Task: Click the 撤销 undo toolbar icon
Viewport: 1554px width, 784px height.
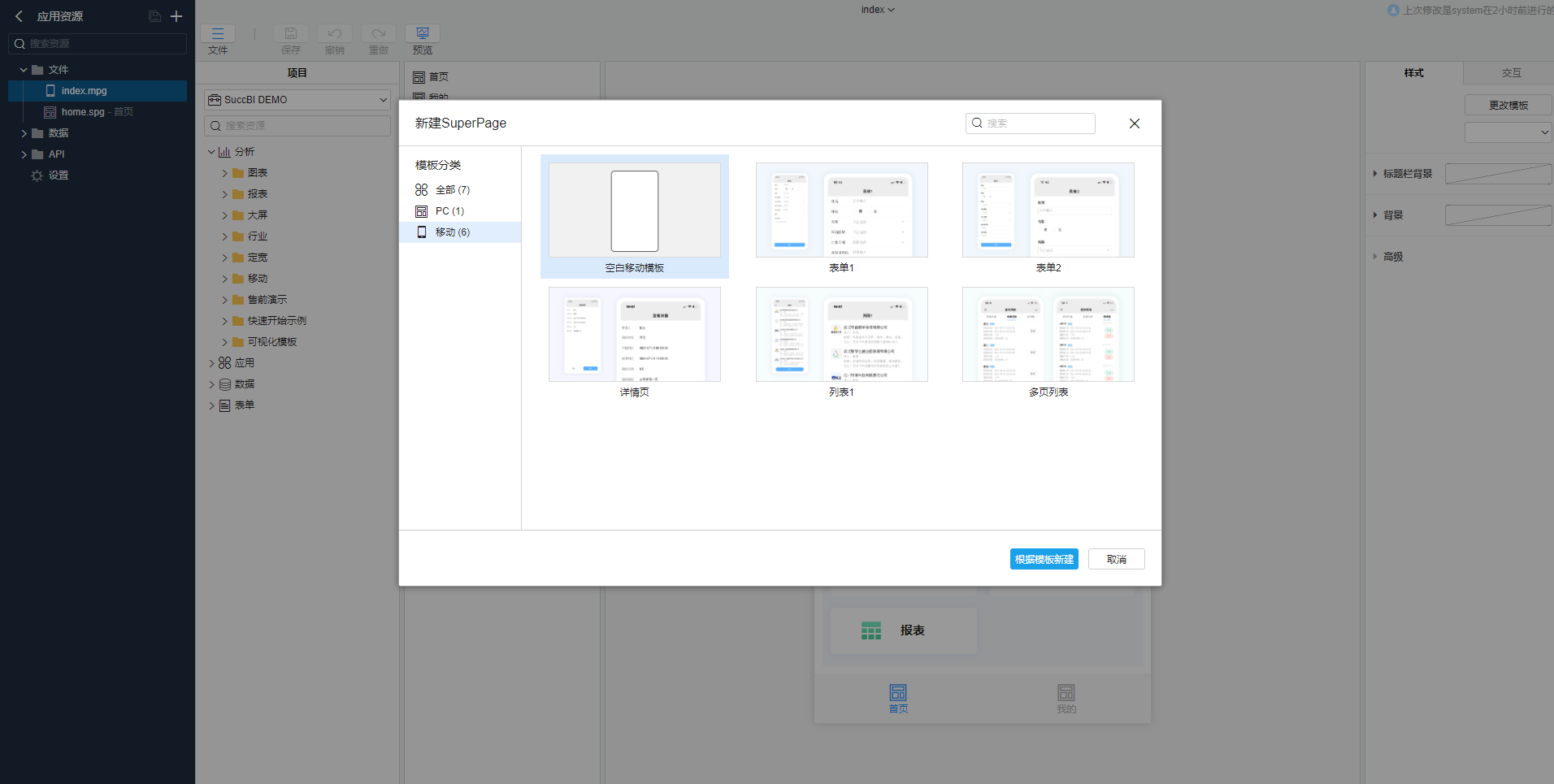Action: coord(335,33)
